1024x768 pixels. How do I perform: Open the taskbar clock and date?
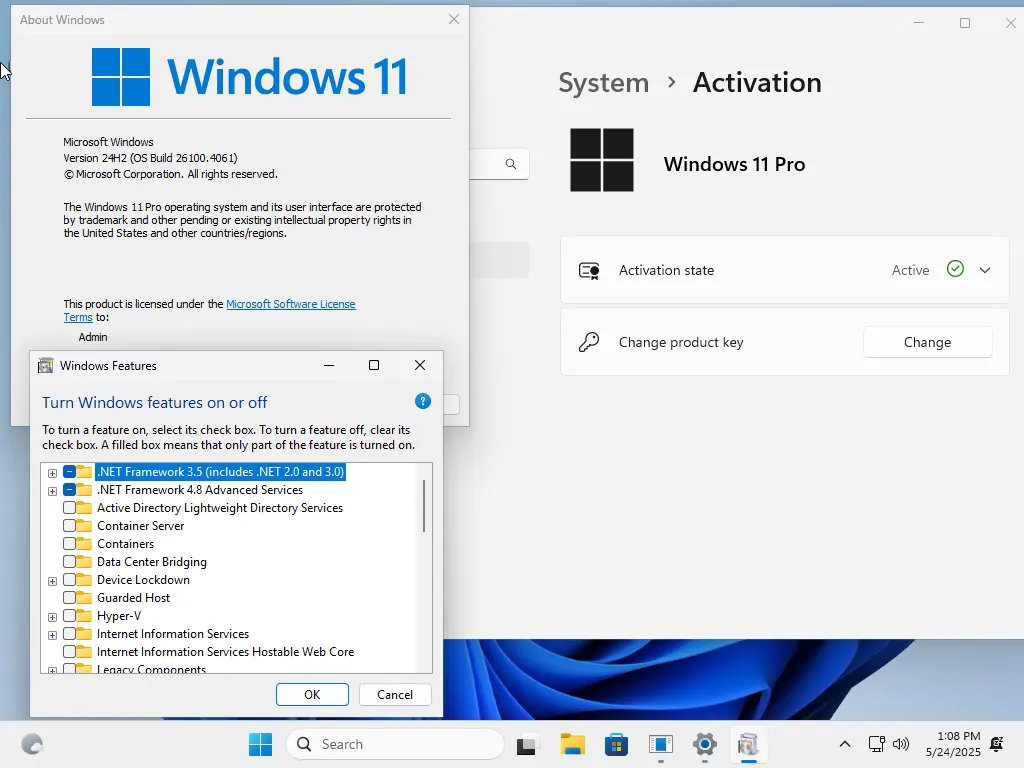pyautogui.click(x=953, y=744)
